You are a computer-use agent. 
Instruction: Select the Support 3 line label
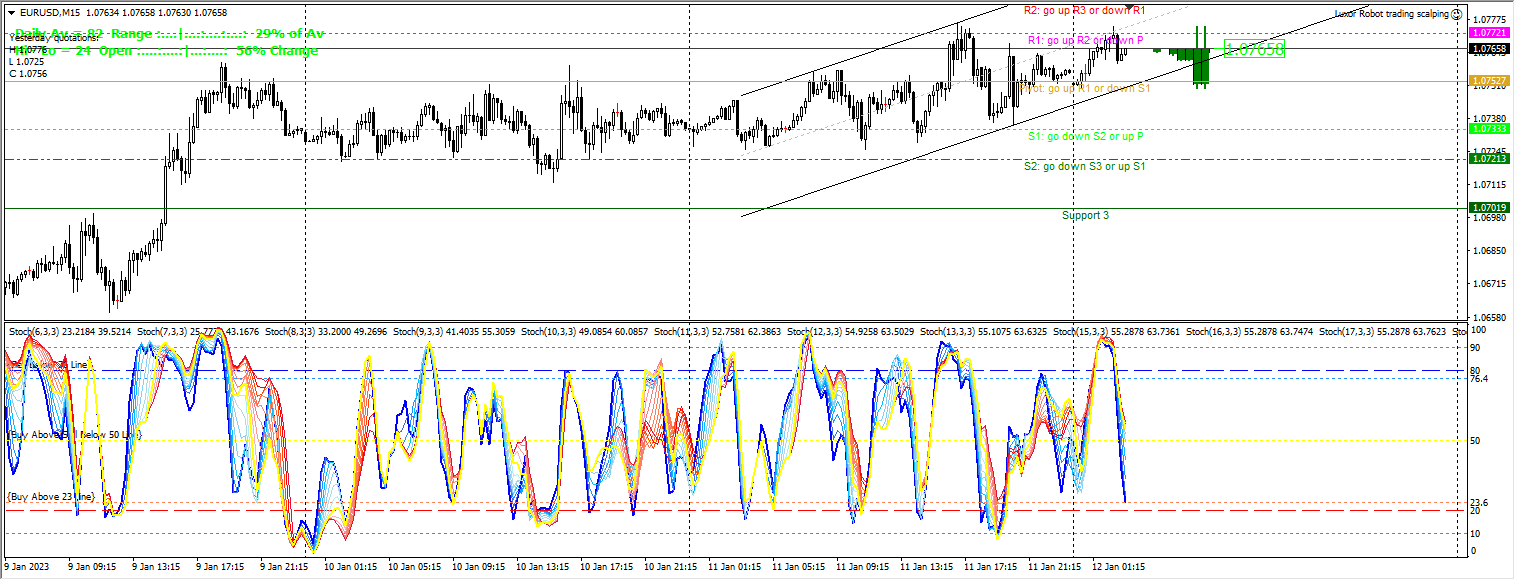(1085, 216)
